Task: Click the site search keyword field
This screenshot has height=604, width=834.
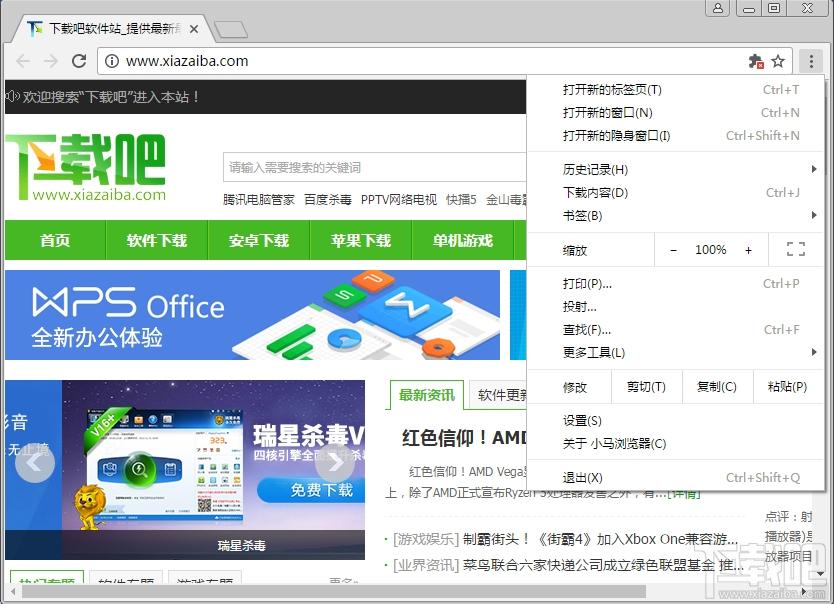Action: pyautogui.click(x=374, y=167)
